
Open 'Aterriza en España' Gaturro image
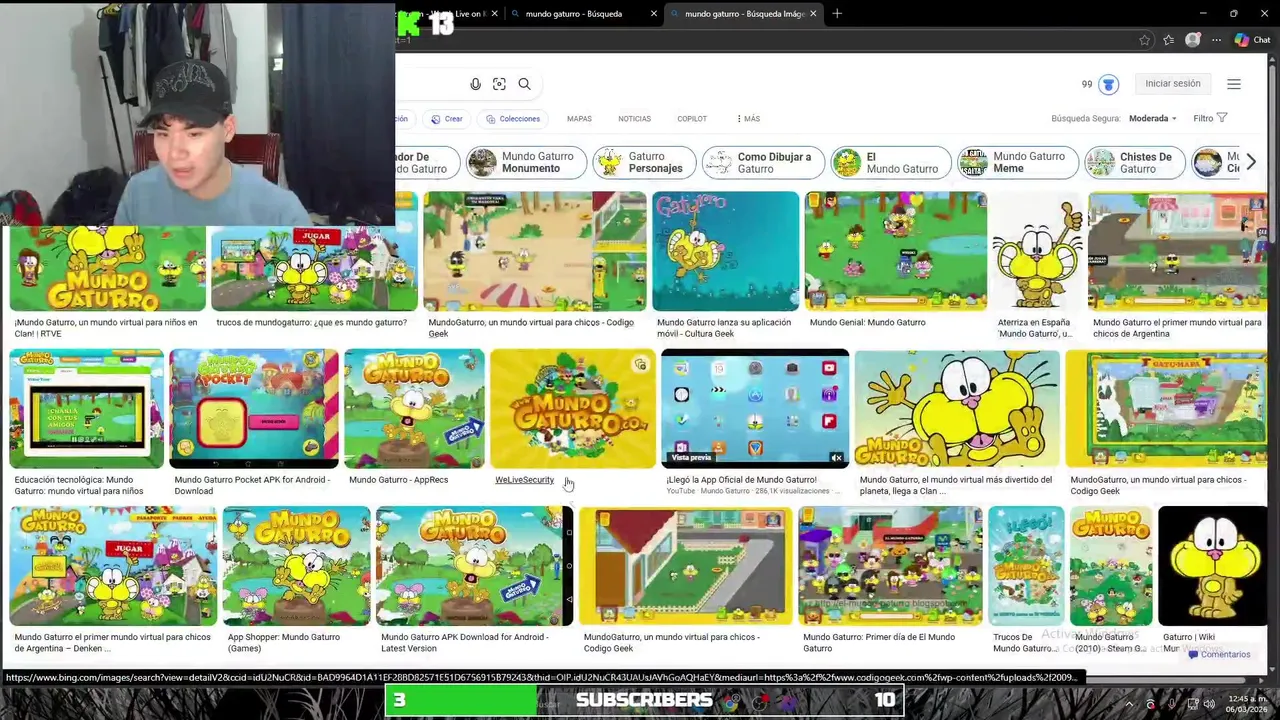pyautogui.click(x=1037, y=251)
